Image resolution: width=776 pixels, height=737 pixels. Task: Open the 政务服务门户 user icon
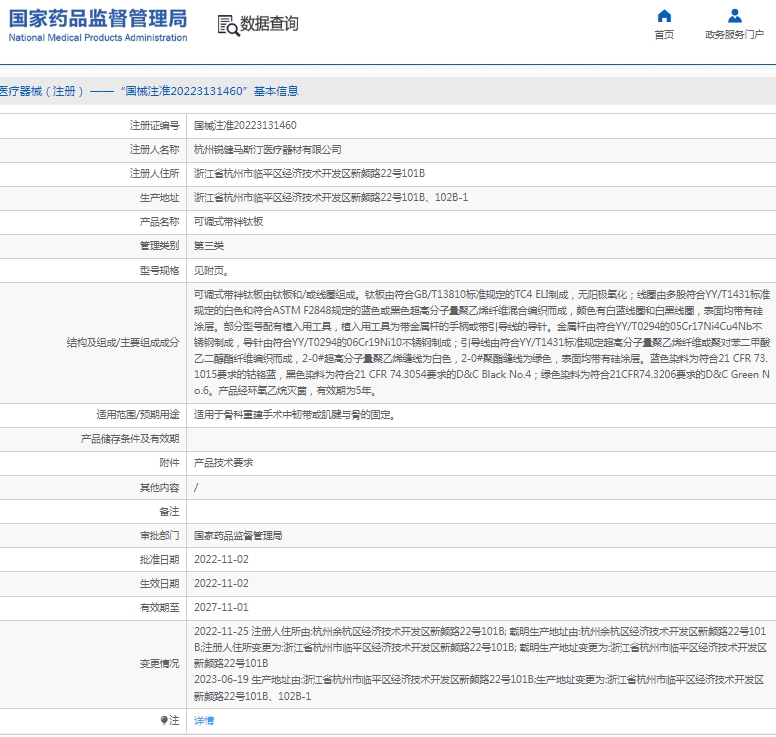(x=734, y=16)
